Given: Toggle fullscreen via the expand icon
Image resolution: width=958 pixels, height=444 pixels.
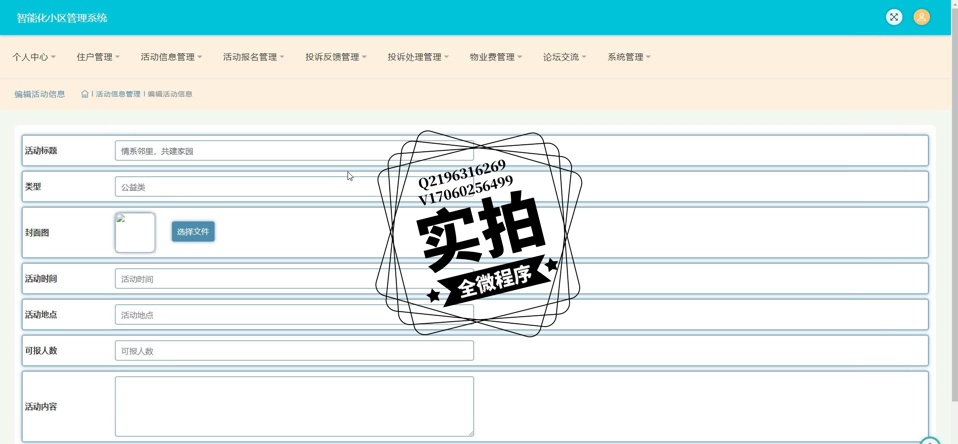Looking at the screenshot, I should (x=894, y=17).
